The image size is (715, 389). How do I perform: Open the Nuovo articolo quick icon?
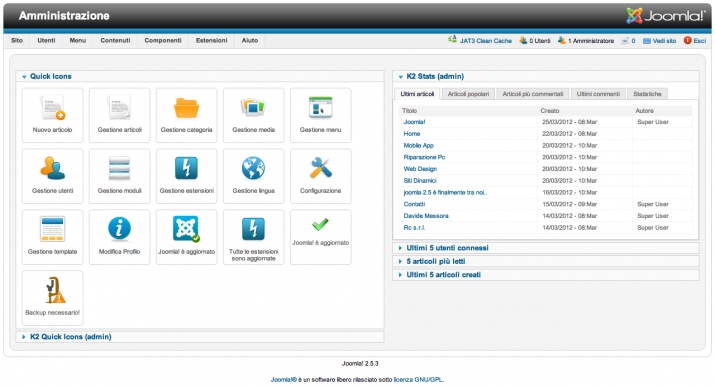tap(52, 115)
